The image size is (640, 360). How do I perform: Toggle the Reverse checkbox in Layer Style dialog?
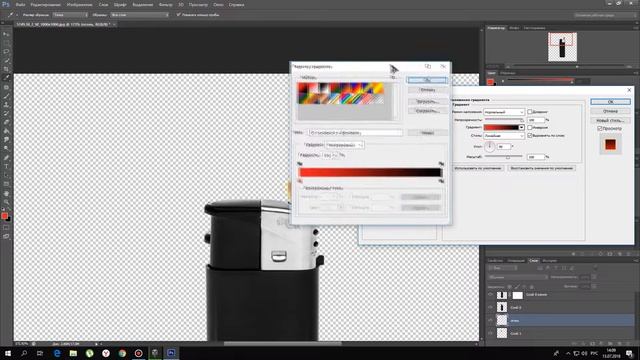tap(529, 127)
